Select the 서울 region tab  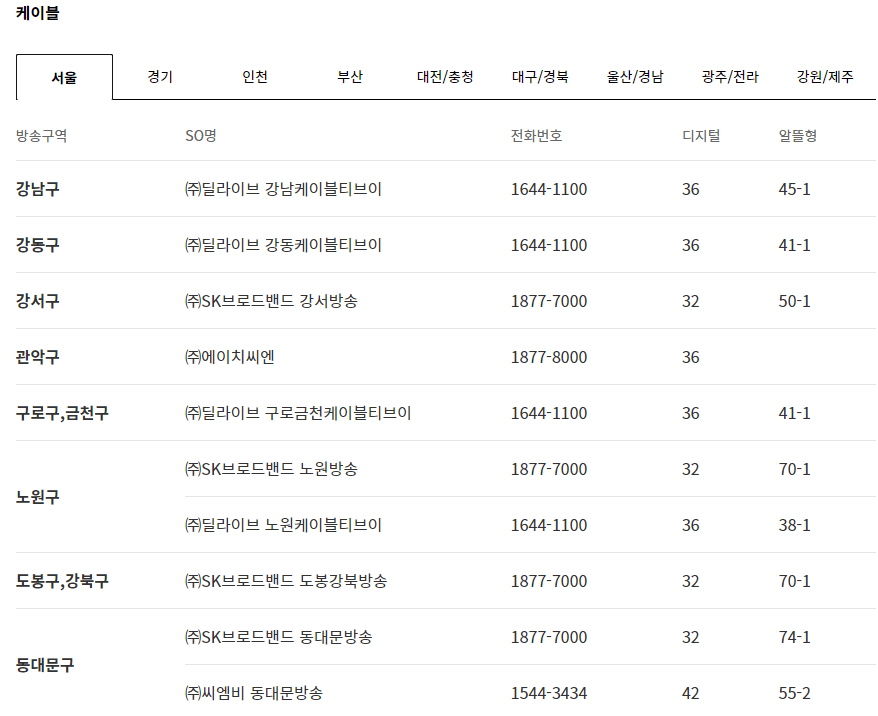64,77
